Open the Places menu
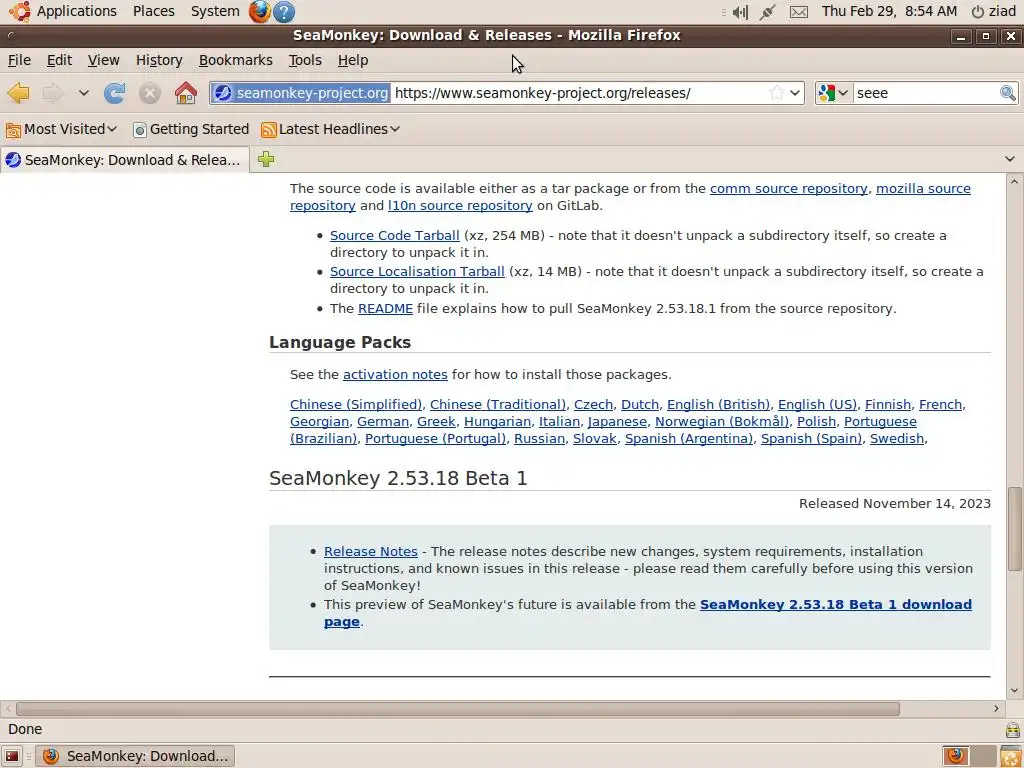The width and height of the screenshot is (1024, 768). pos(153,11)
